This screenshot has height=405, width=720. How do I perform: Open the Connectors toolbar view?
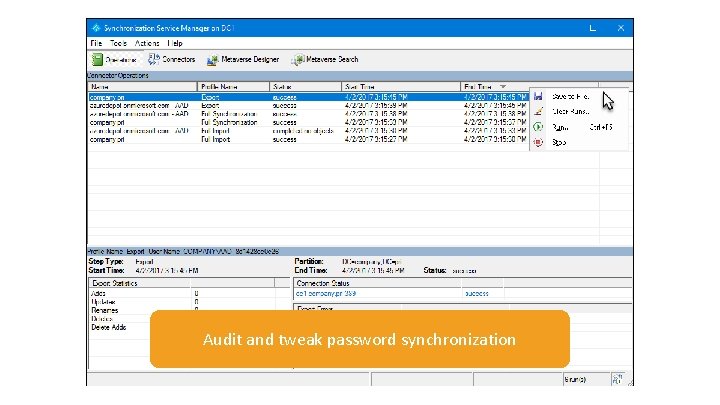tap(172, 60)
